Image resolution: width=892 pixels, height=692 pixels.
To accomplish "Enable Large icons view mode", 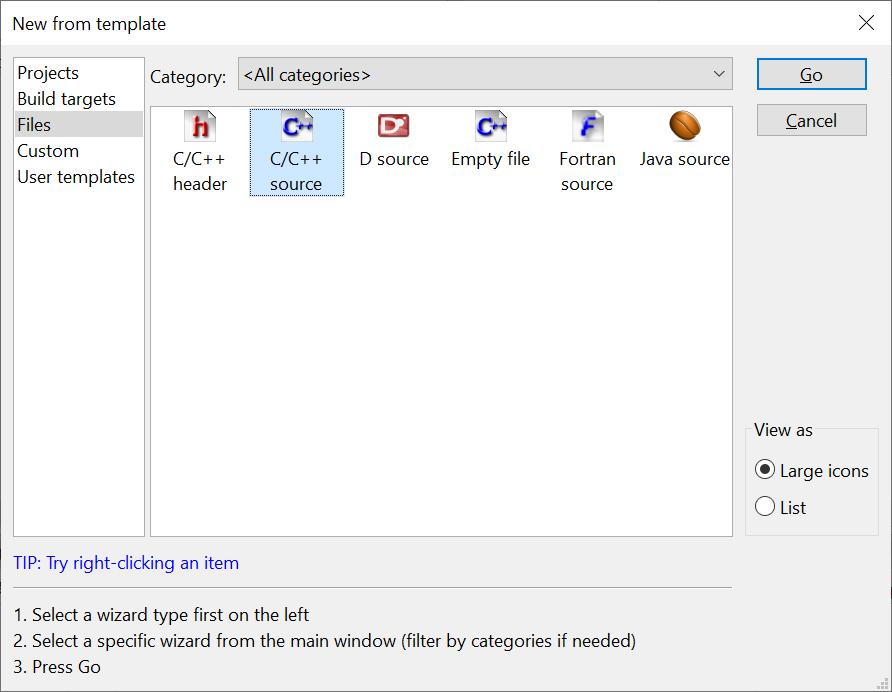I will (766, 470).
